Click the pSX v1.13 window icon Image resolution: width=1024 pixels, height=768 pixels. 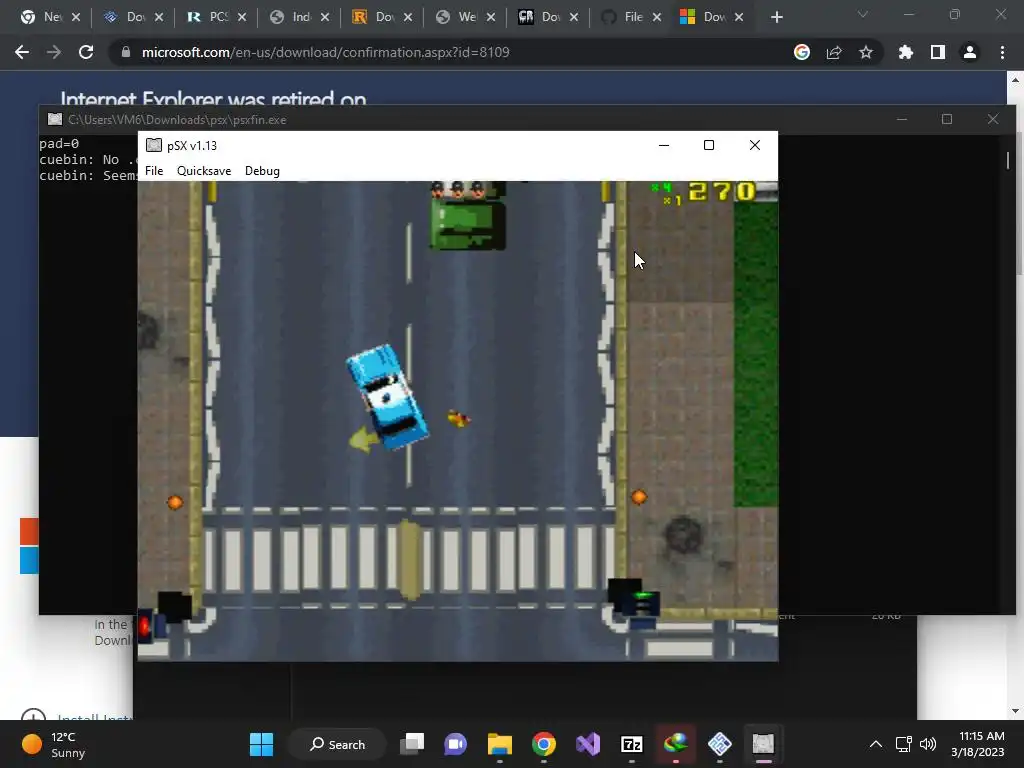[x=153, y=145]
